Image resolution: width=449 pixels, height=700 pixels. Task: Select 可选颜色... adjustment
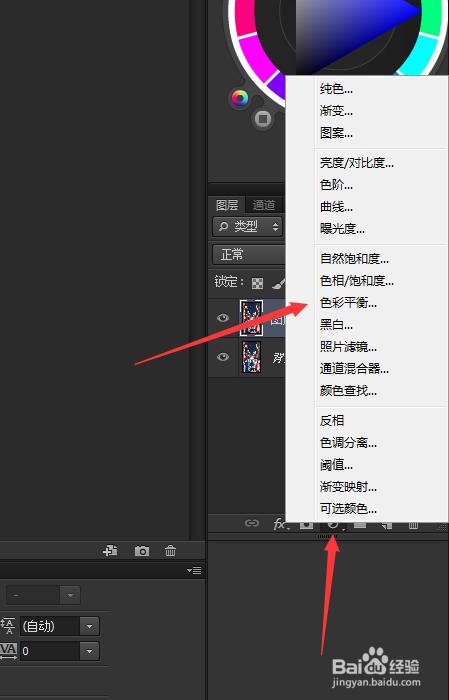coord(348,508)
